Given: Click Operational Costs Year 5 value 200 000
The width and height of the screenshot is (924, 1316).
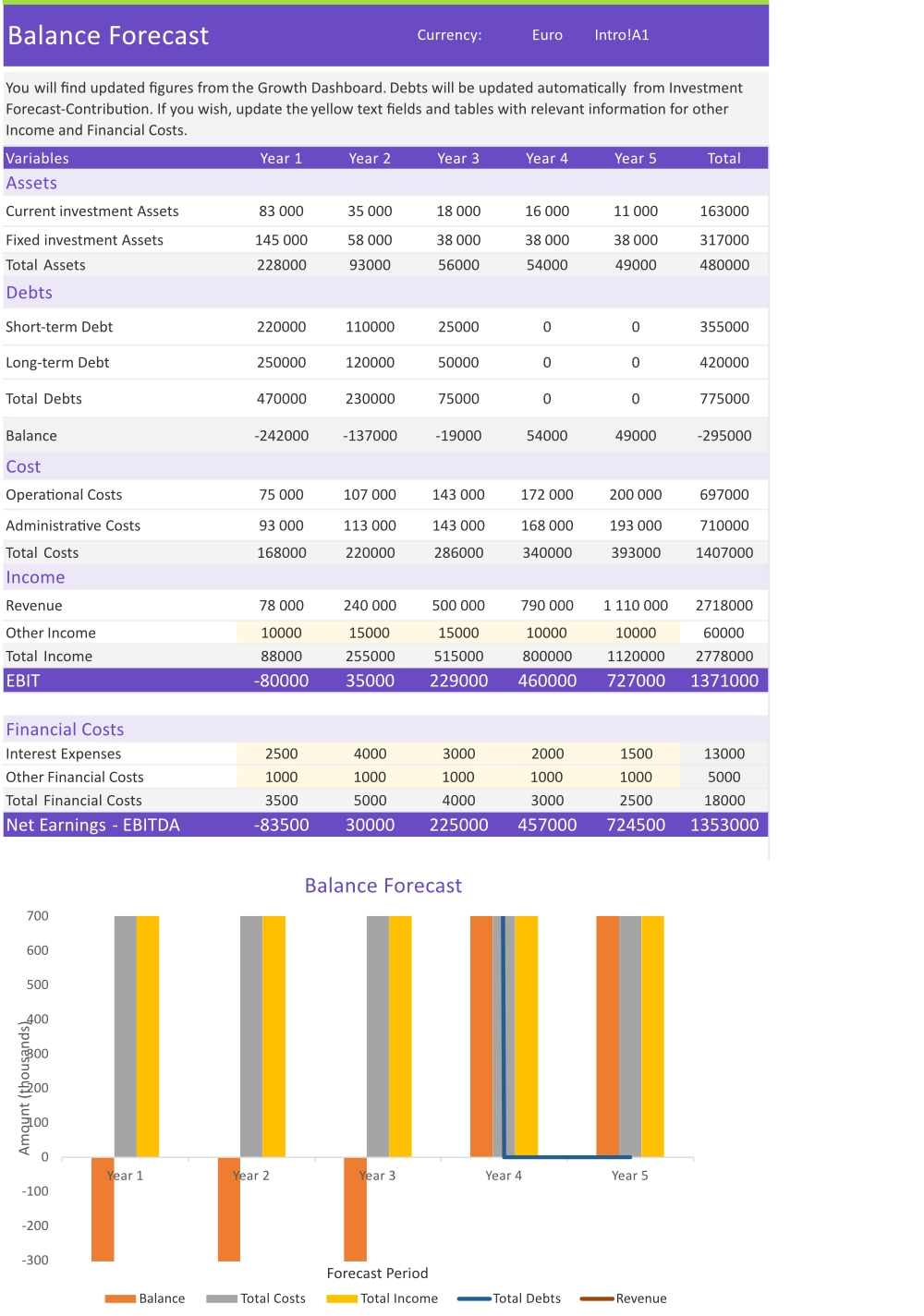Looking at the screenshot, I should pos(636,495).
